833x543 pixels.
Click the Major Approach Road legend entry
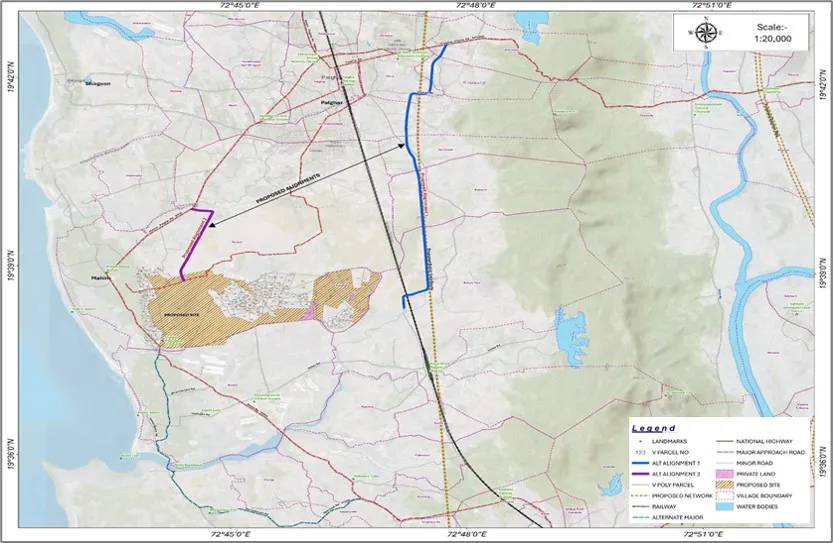[768, 451]
